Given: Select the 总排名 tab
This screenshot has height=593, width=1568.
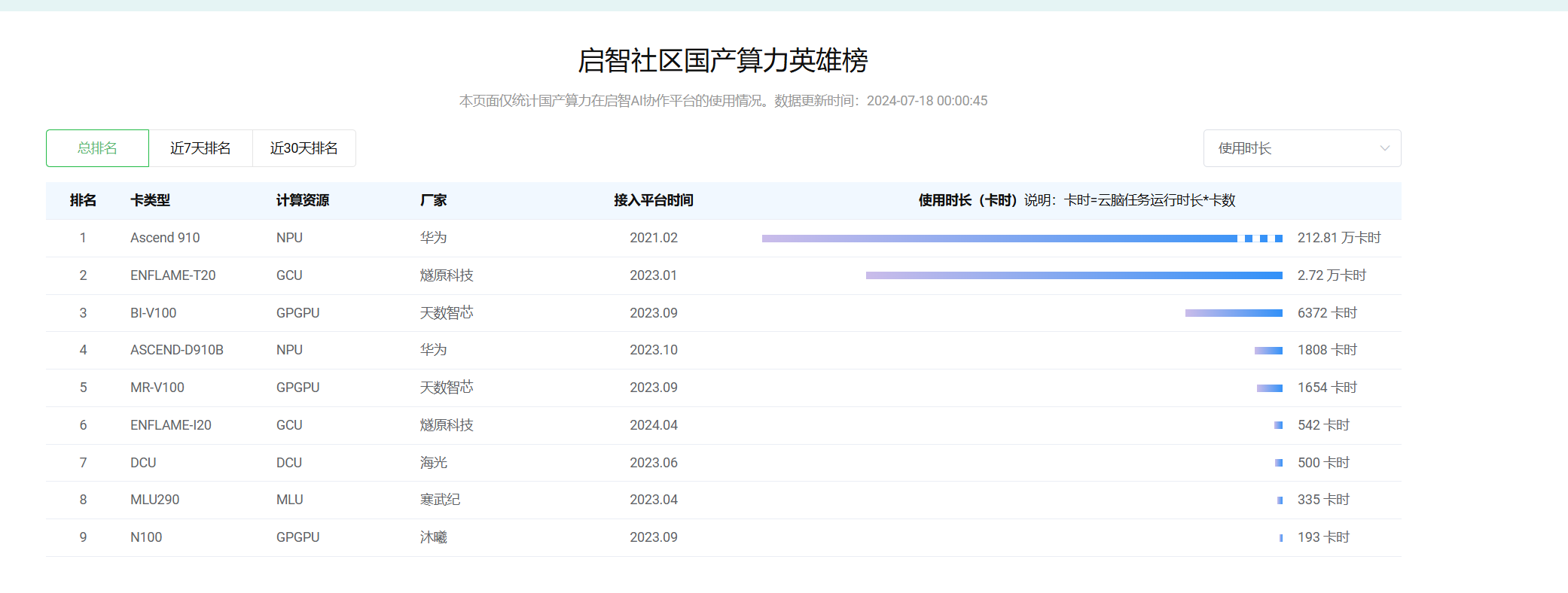Looking at the screenshot, I should [x=97, y=148].
